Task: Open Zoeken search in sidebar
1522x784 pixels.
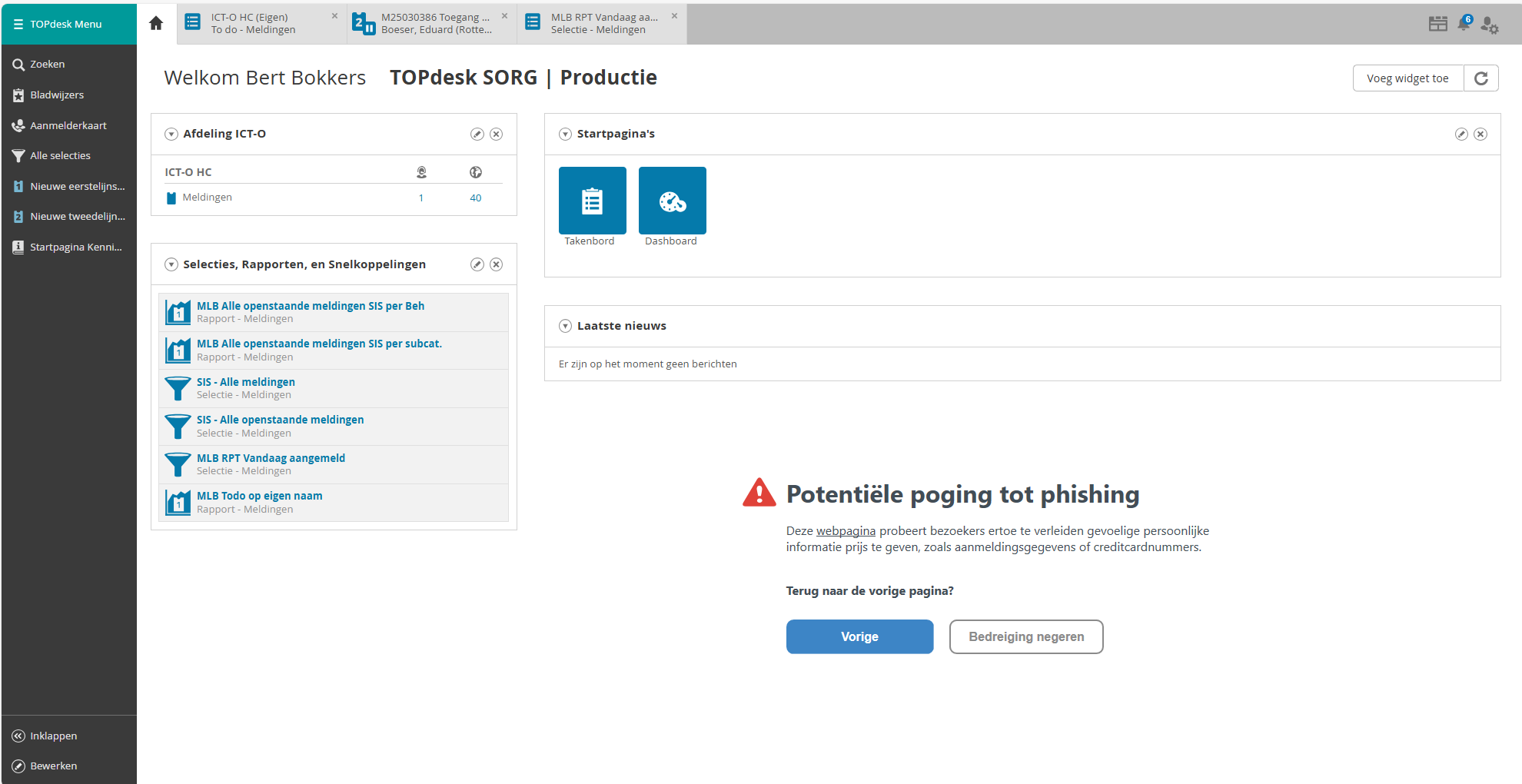Action: tap(69, 65)
